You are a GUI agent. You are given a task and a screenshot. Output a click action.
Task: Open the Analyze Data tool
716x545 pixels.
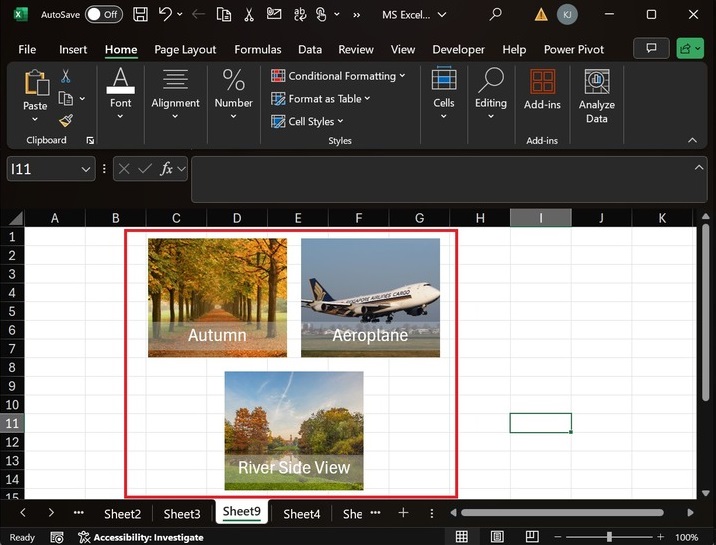click(596, 97)
